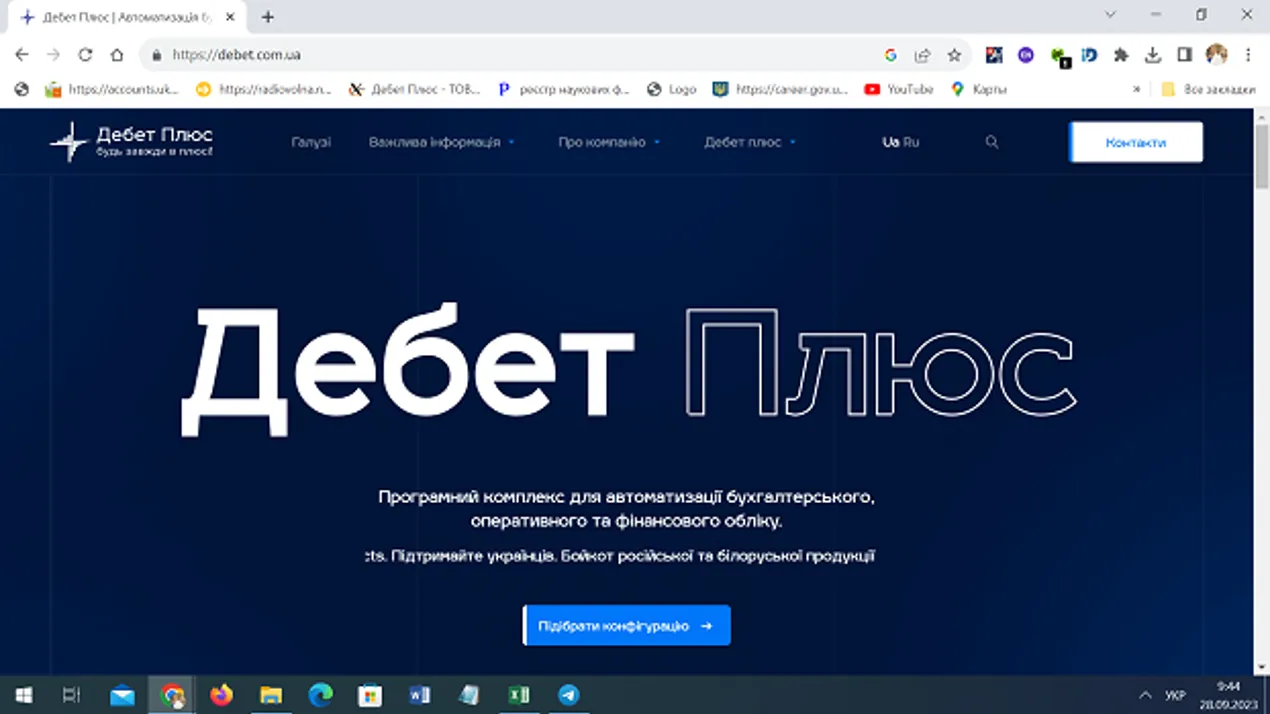Go back to the previous page
Viewport: 1270px width, 714px height.
coord(22,55)
